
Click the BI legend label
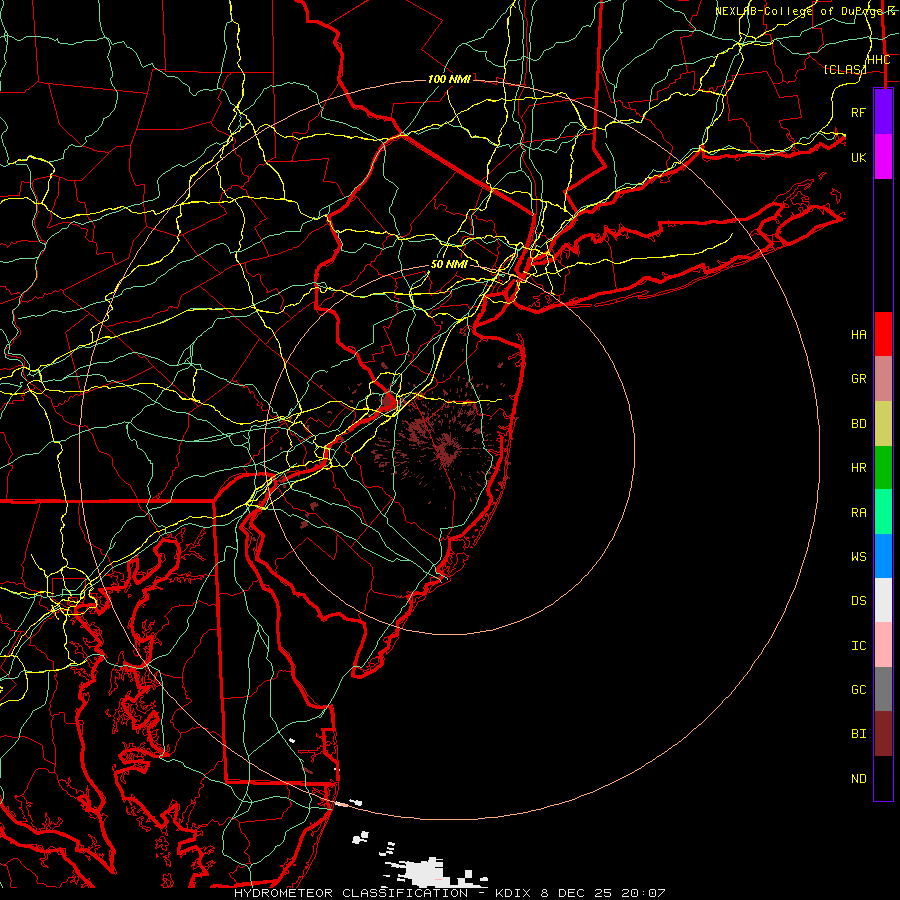coord(858,734)
